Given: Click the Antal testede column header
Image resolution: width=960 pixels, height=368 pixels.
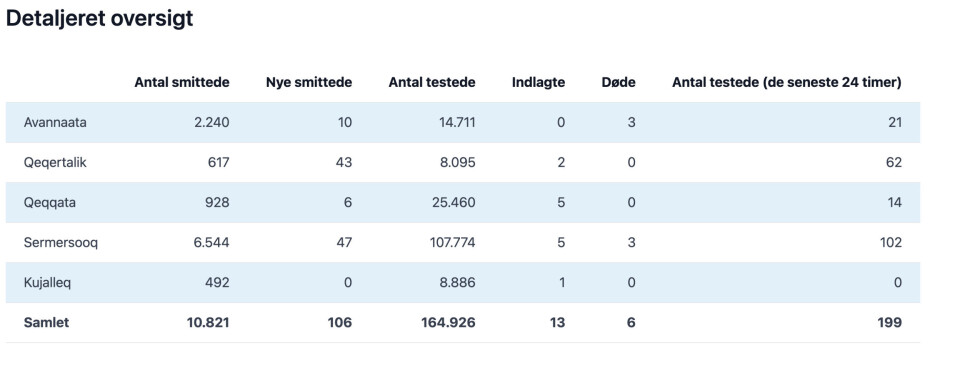Looking at the screenshot, I should point(432,82).
